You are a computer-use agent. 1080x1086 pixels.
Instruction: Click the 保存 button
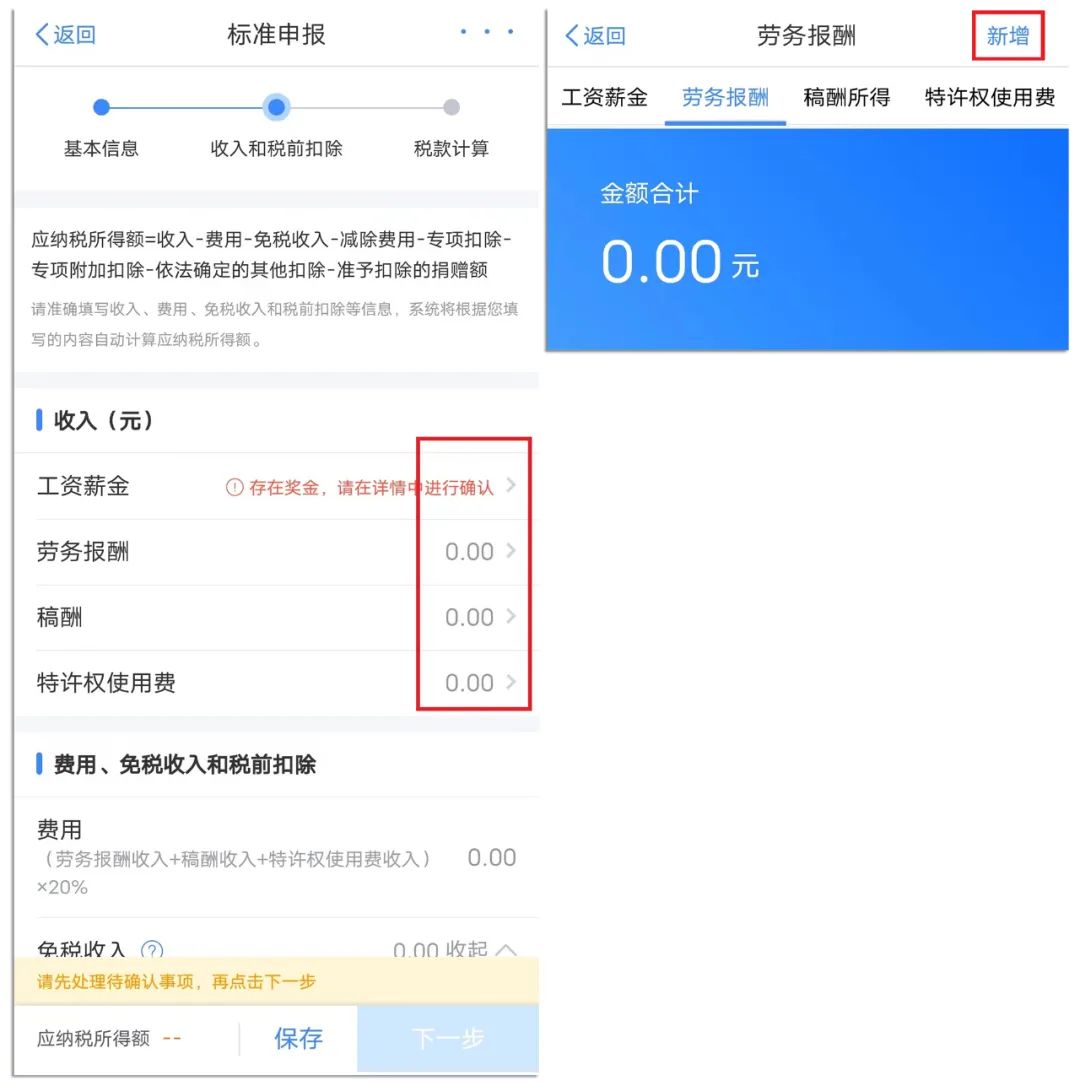299,1038
